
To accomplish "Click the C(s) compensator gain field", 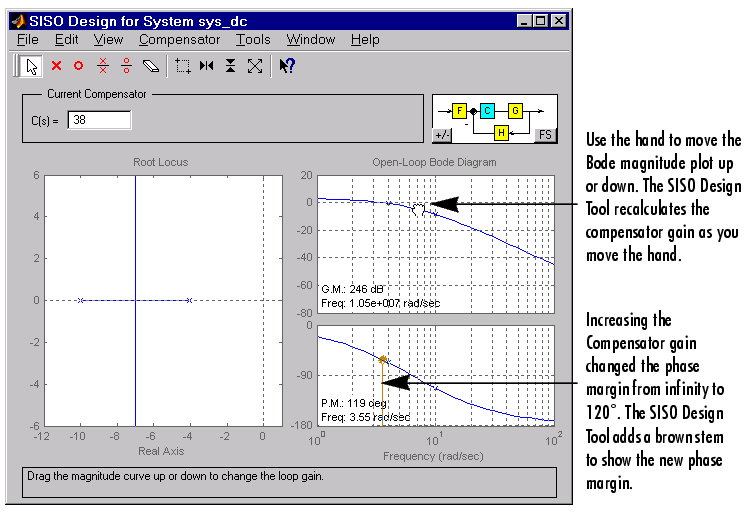I will (x=99, y=120).
